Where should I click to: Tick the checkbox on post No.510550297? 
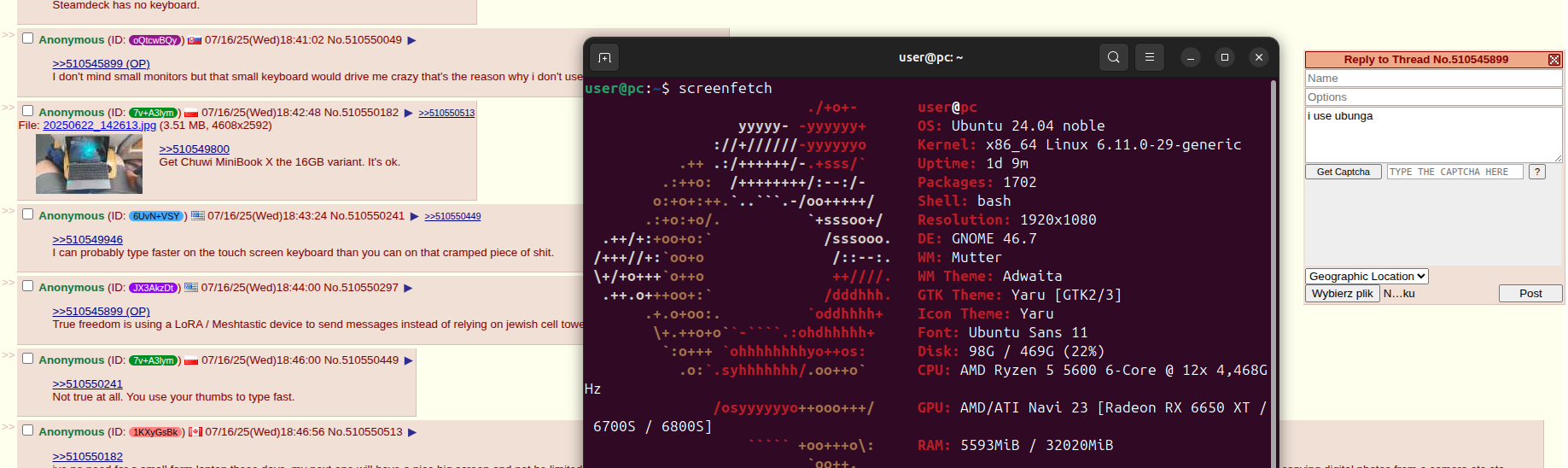[27, 286]
